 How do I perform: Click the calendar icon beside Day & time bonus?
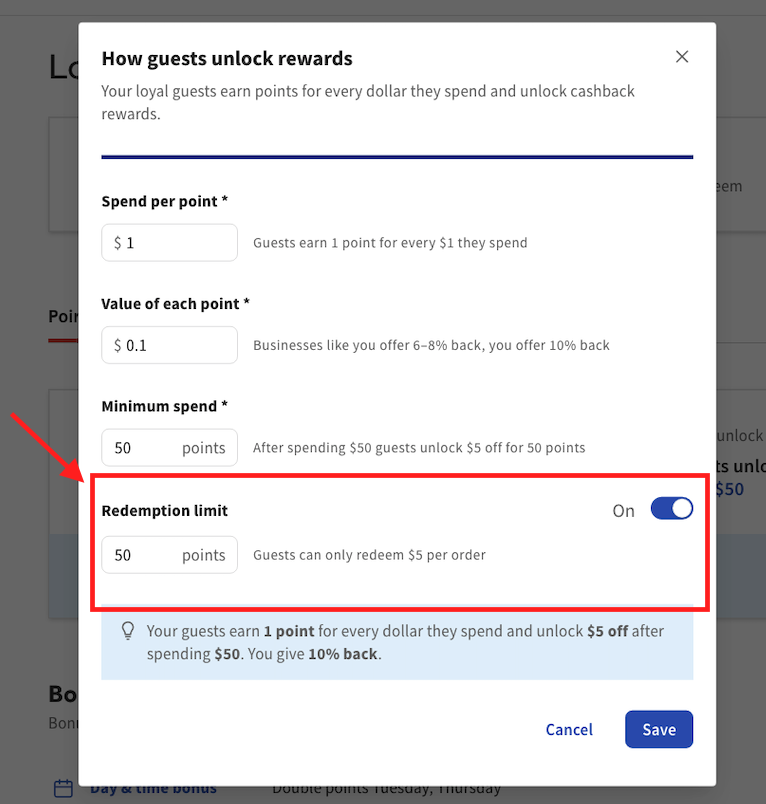63,788
